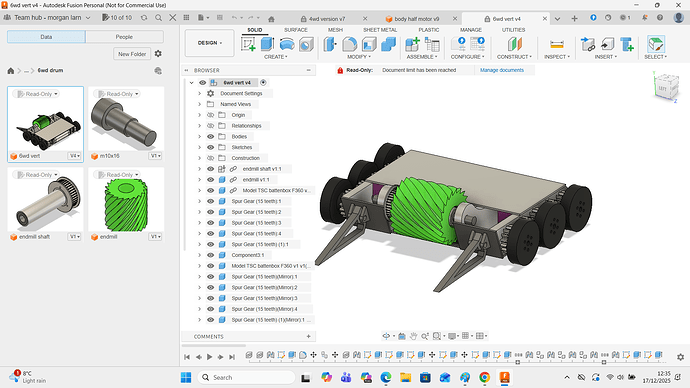Toggle visibility of Bodies folder
The image size is (690, 388).
point(210,136)
